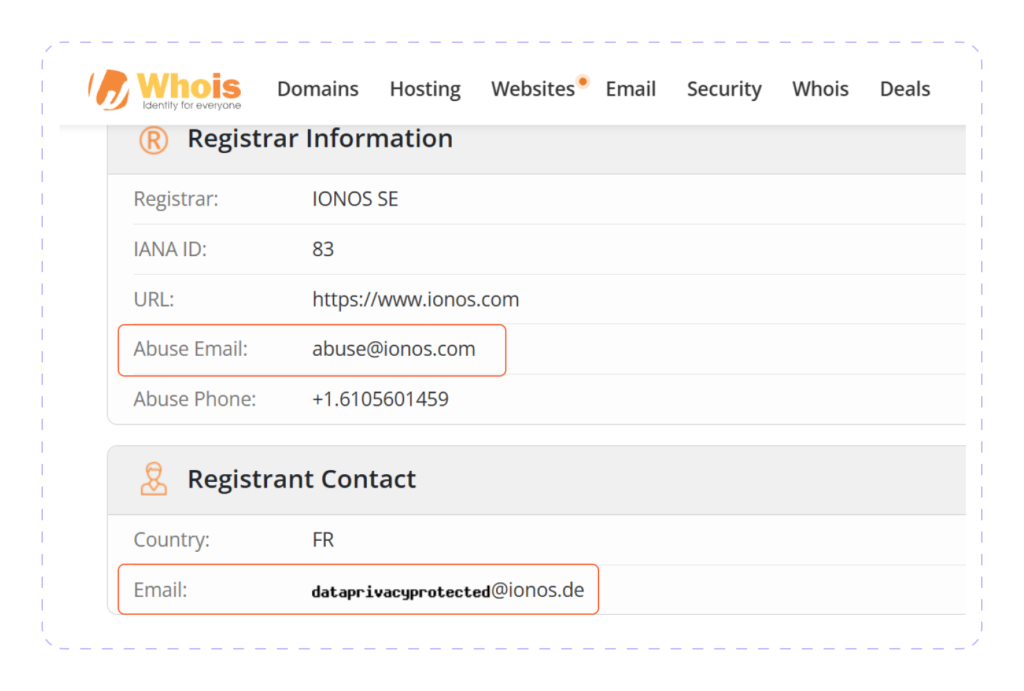Click the Registrant Contact person icon
Image resolution: width=1024 pixels, height=691 pixels.
pos(153,479)
